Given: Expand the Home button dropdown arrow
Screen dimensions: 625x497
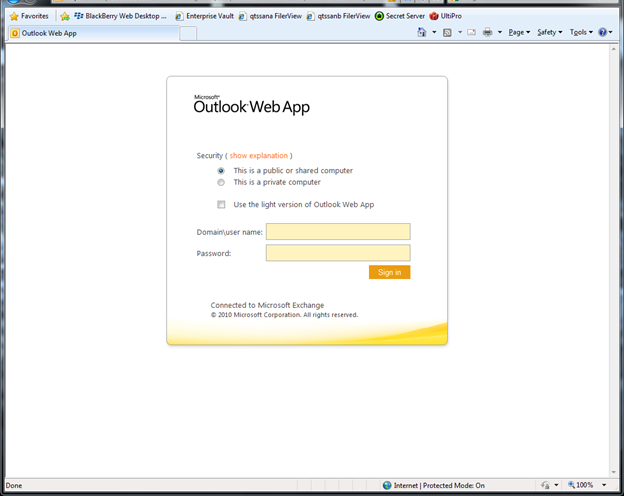Looking at the screenshot, I should [x=434, y=32].
